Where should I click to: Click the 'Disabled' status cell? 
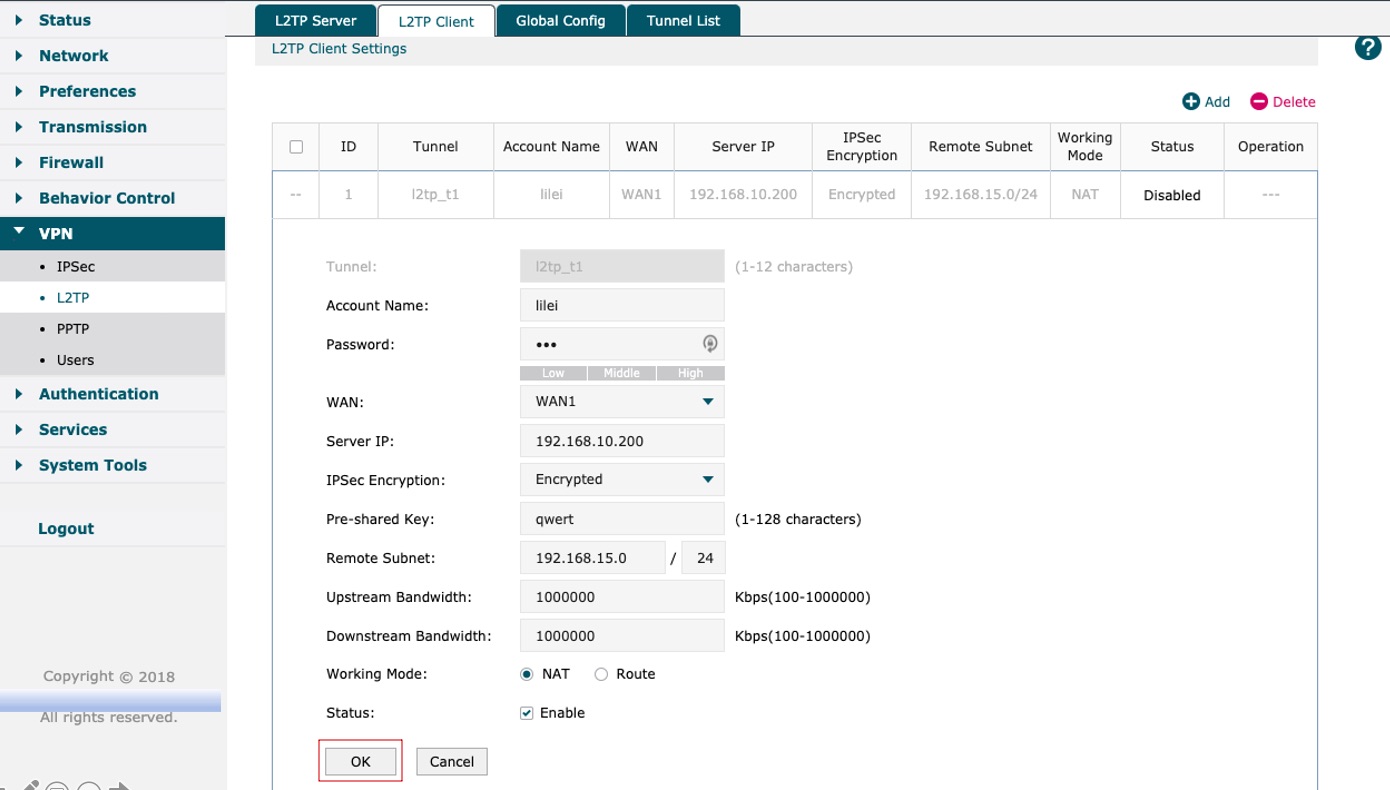point(1172,195)
